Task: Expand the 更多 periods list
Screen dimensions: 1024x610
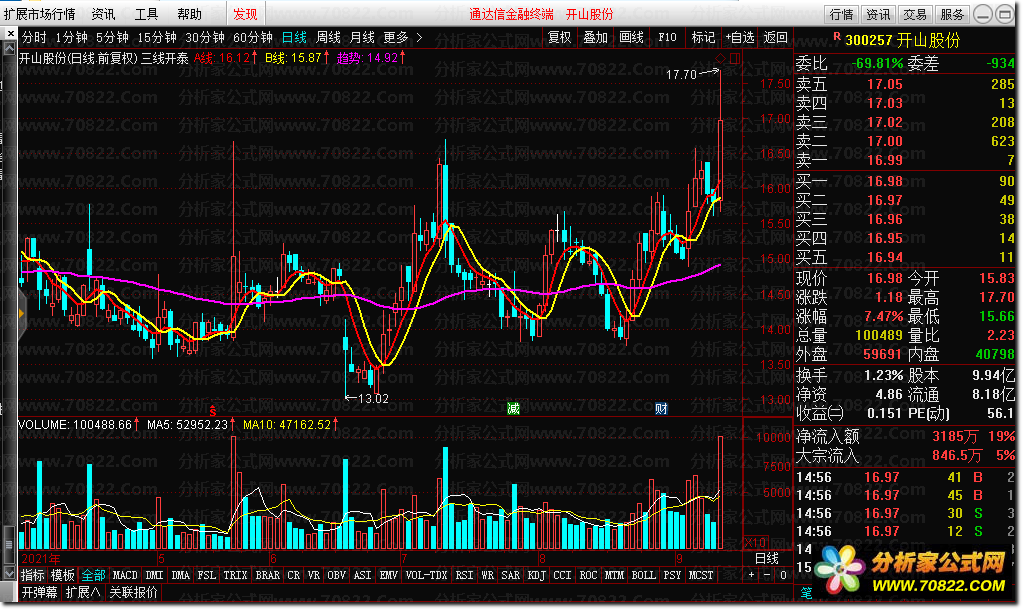Action: tap(402, 37)
